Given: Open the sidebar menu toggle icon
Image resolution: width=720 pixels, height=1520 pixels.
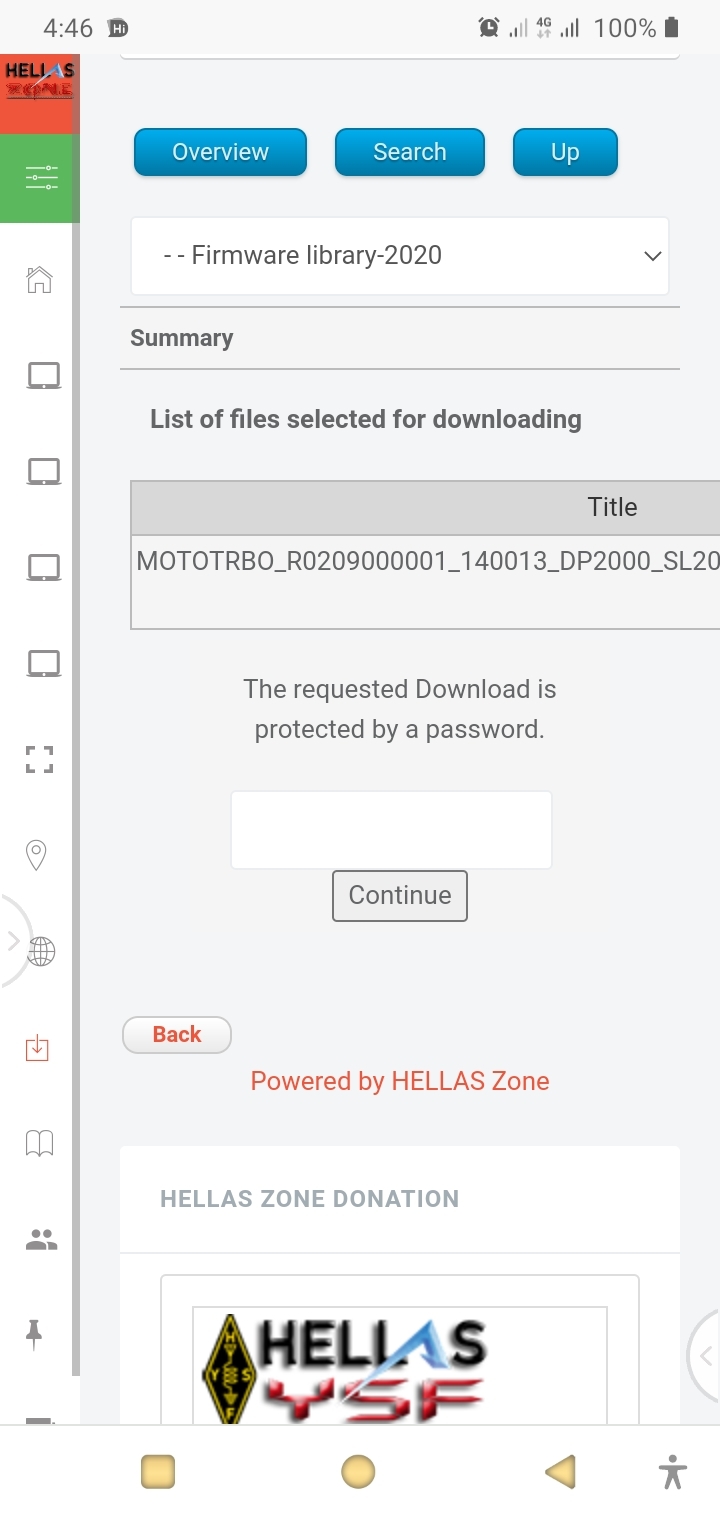Looking at the screenshot, I should pos(40,179).
